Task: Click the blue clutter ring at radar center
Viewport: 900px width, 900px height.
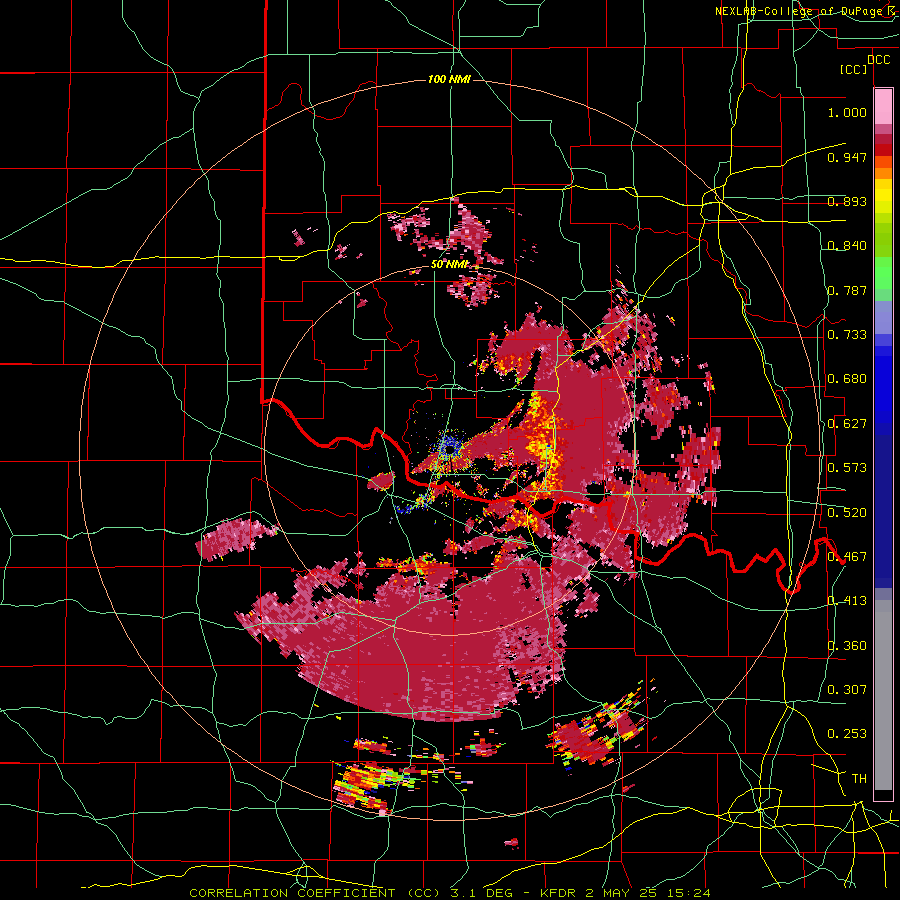Action: click(449, 445)
